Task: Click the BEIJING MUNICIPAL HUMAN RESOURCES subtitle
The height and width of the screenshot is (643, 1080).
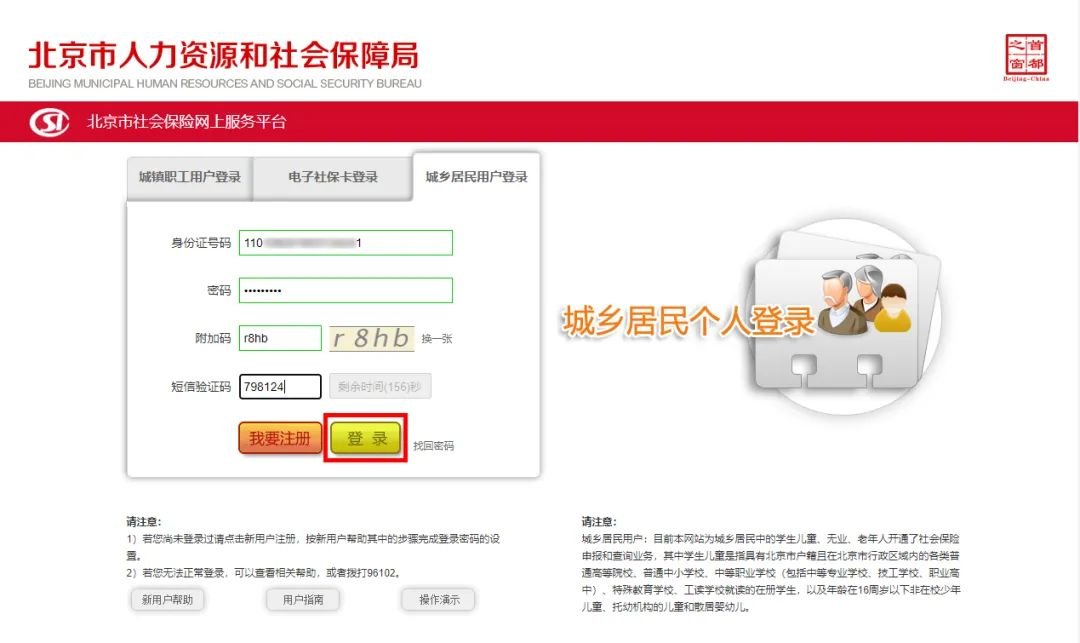Action: 225,83
